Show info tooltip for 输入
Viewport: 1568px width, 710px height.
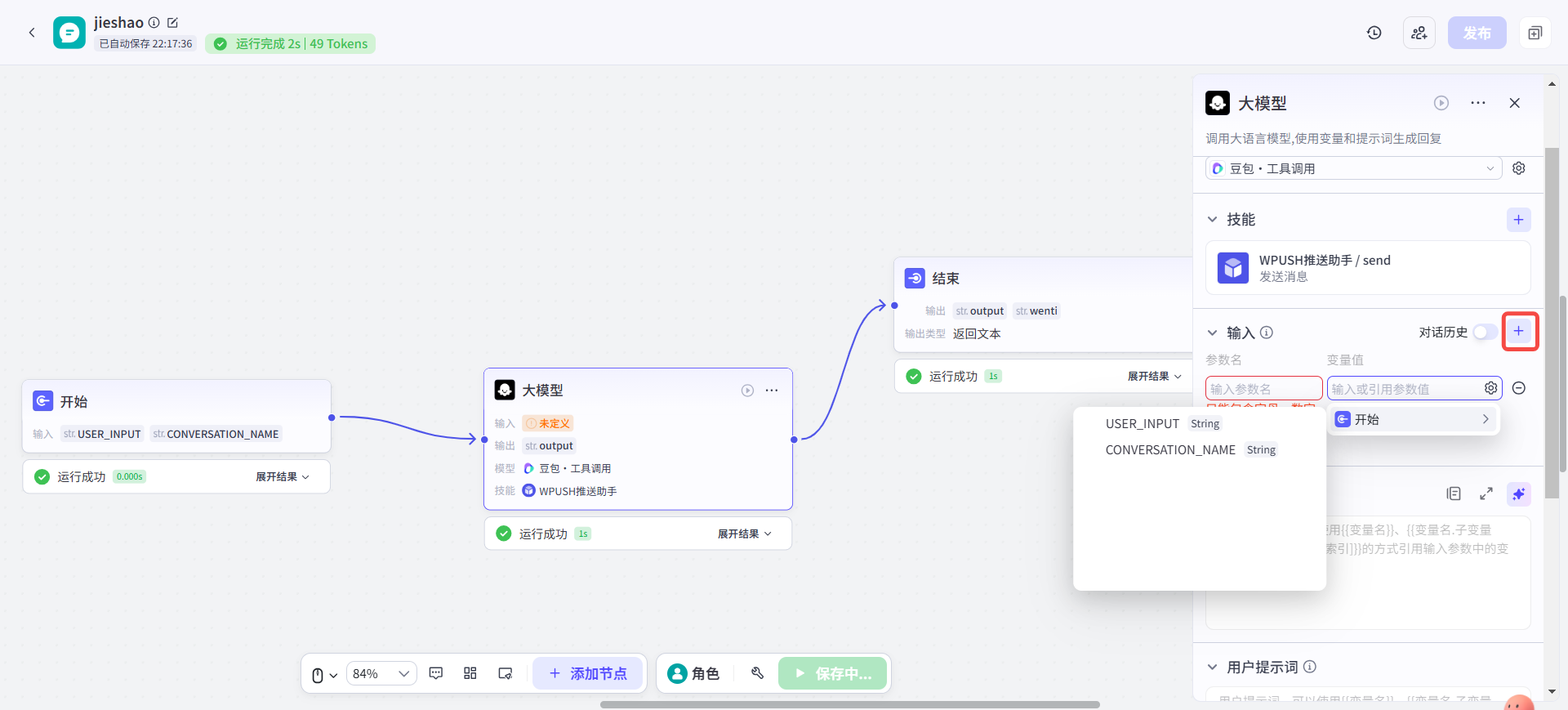[x=1267, y=333]
